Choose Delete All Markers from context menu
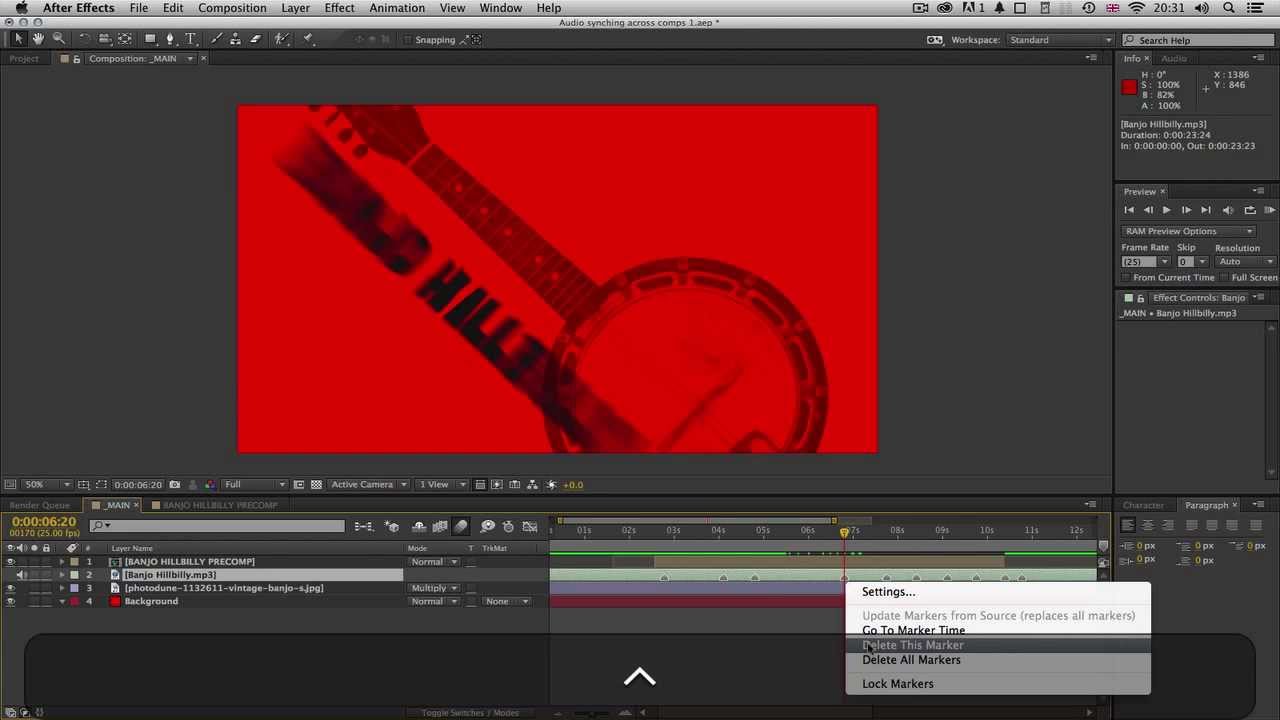Screen dimensions: 1280x720 [x=911, y=660]
